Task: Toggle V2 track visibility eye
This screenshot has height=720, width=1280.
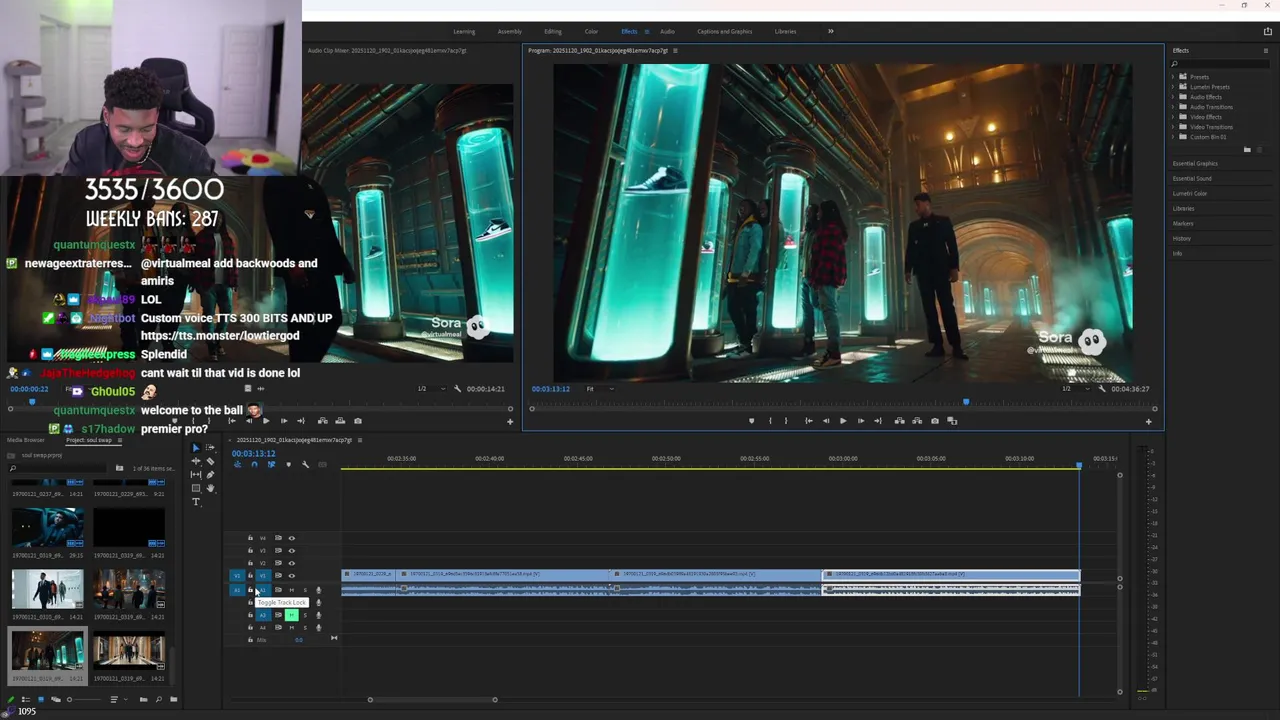Action: click(x=292, y=563)
